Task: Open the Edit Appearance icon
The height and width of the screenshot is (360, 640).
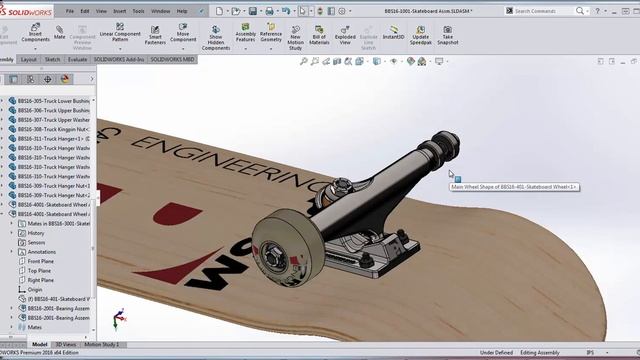Action: [x=411, y=61]
